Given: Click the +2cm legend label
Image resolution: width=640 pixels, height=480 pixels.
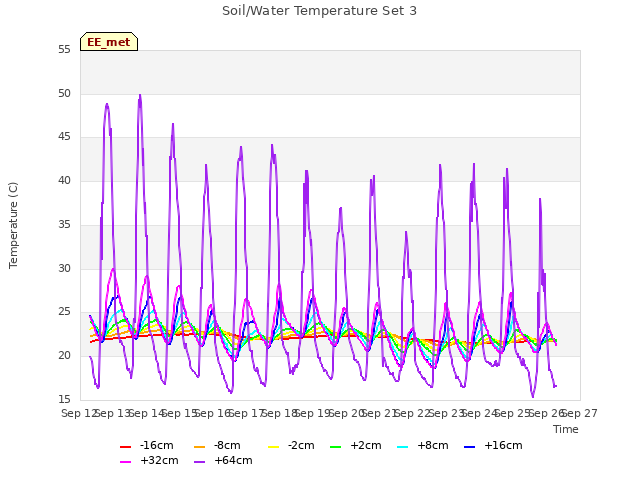Looking at the screenshot, I should pos(366,445).
